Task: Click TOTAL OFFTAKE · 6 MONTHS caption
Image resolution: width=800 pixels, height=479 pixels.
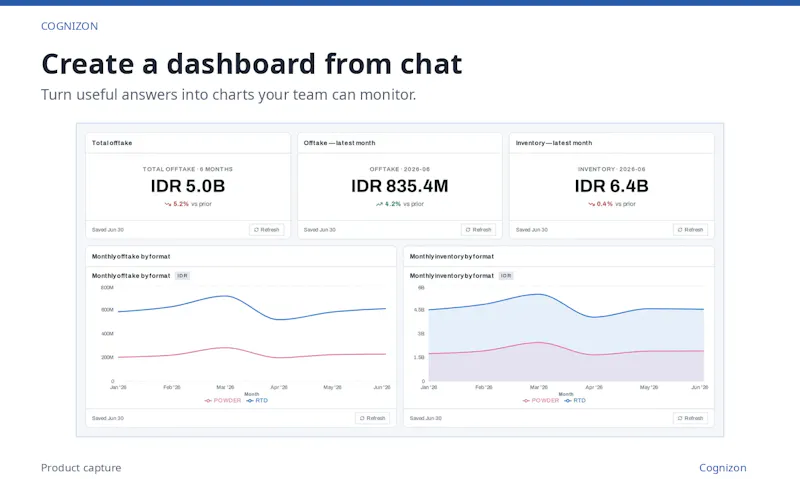Action: (x=188, y=169)
